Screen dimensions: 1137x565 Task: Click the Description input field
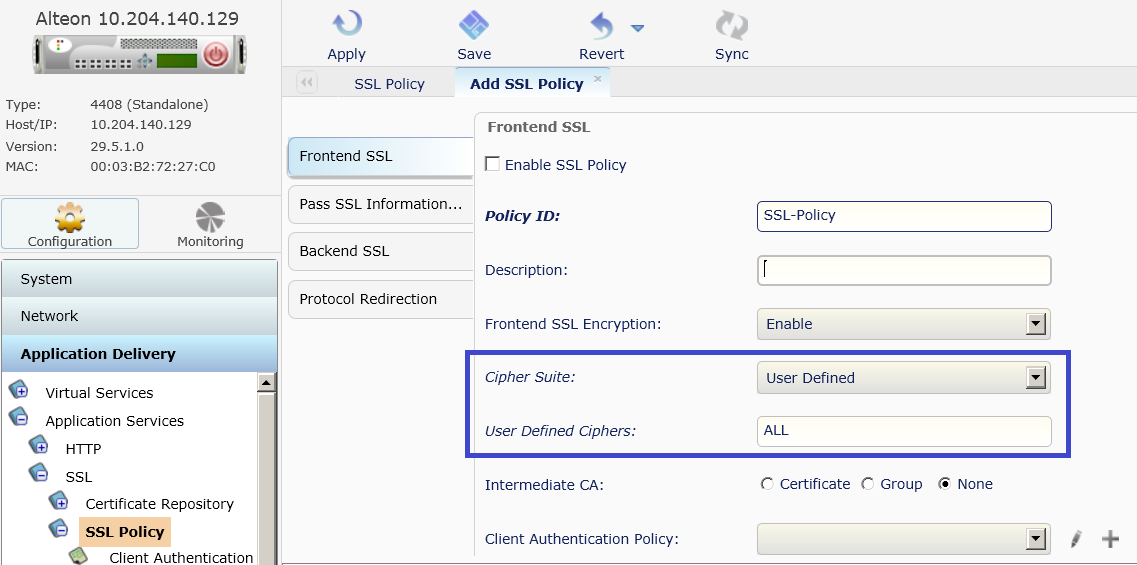point(904,270)
